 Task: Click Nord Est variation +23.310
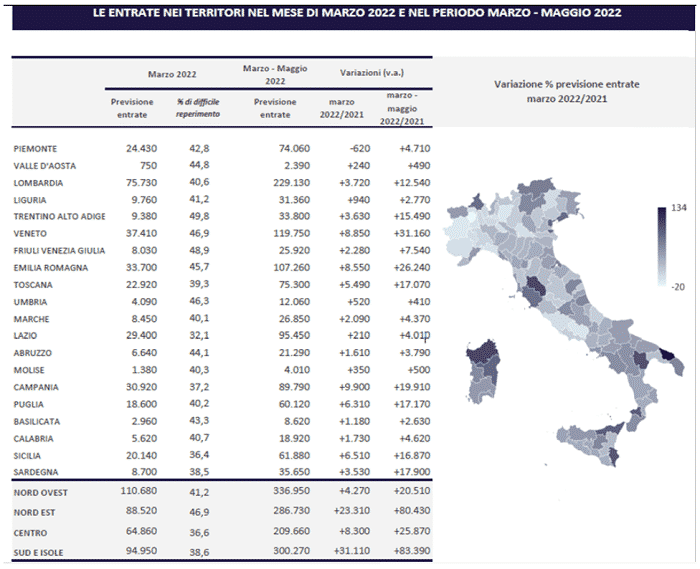[352, 510]
